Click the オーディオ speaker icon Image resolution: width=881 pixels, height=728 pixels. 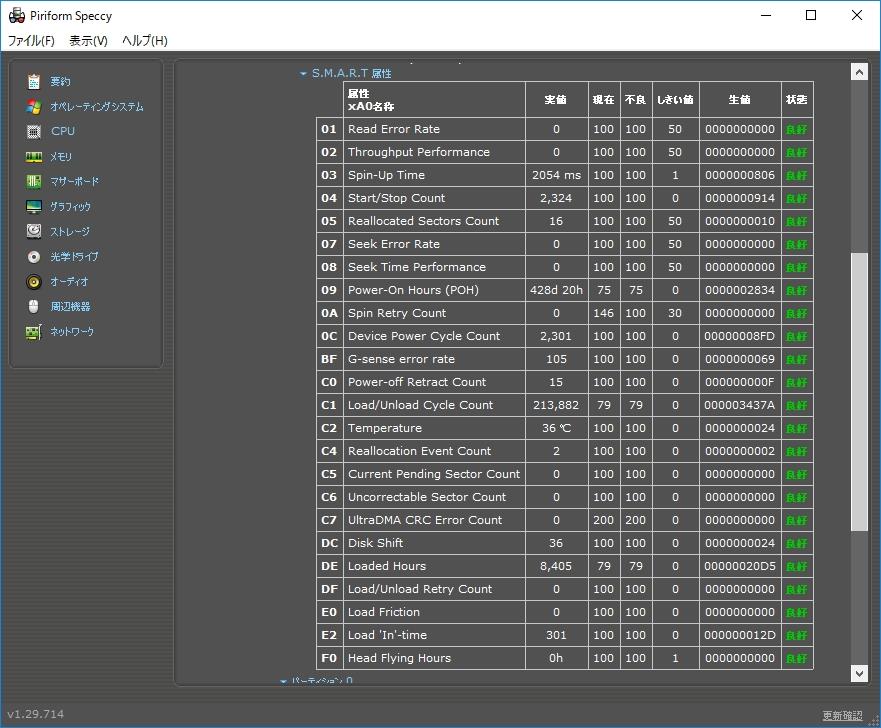pyautogui.click(x=34, y=281)
